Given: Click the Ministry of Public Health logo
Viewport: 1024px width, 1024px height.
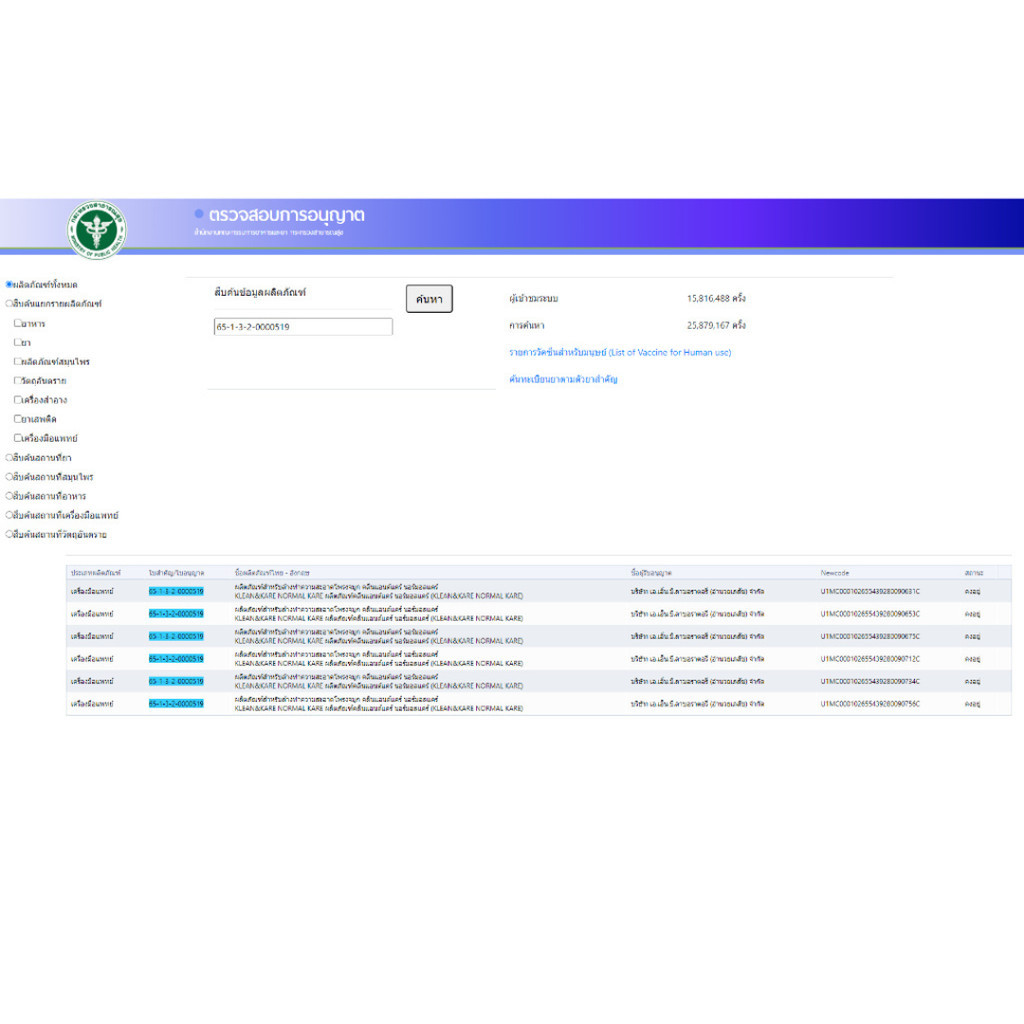Looking at the screenshot, I should pyautogui.click(x=97, y=230).
